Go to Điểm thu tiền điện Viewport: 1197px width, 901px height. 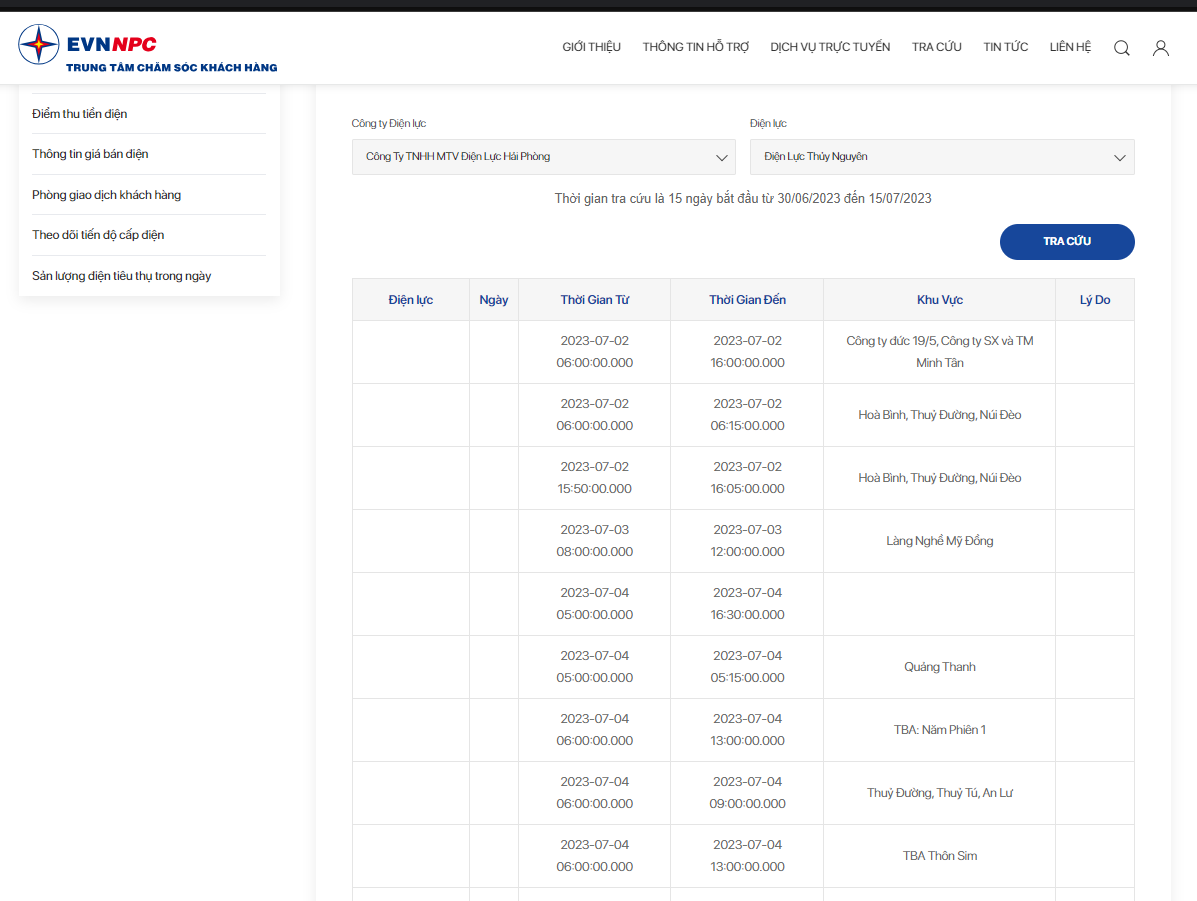click(79, 114)
